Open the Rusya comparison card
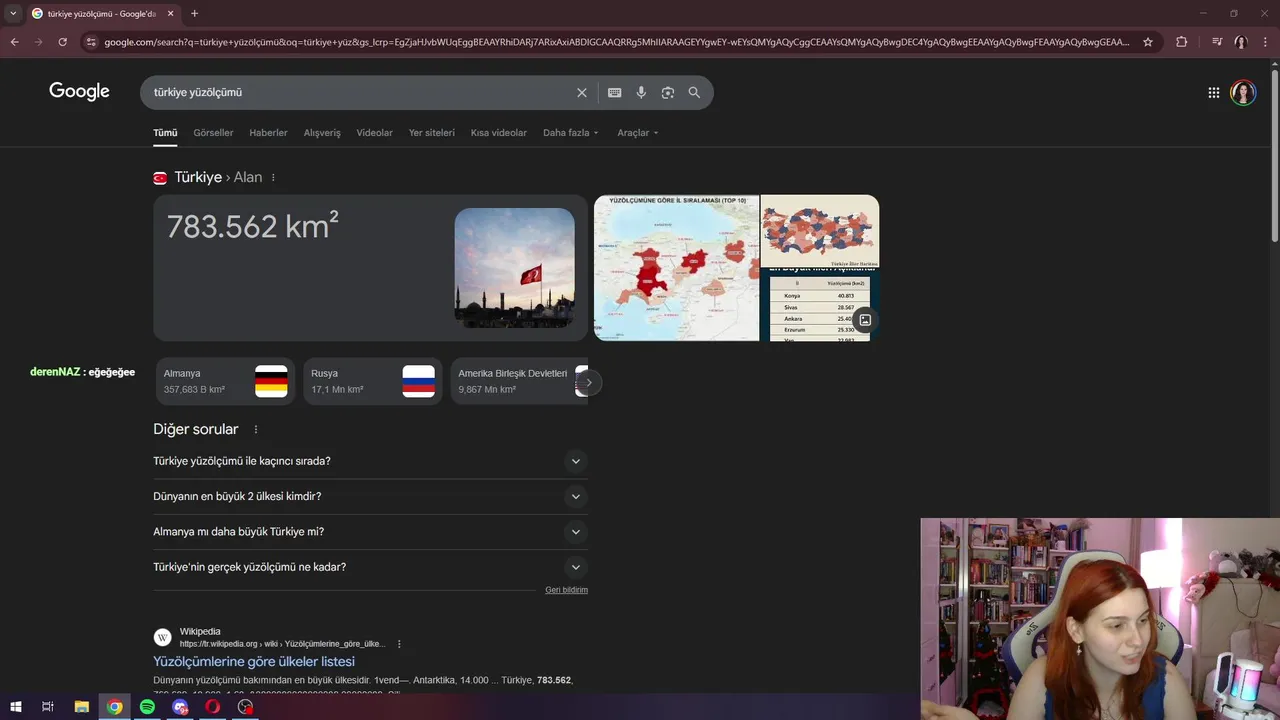 click(372, 381)
